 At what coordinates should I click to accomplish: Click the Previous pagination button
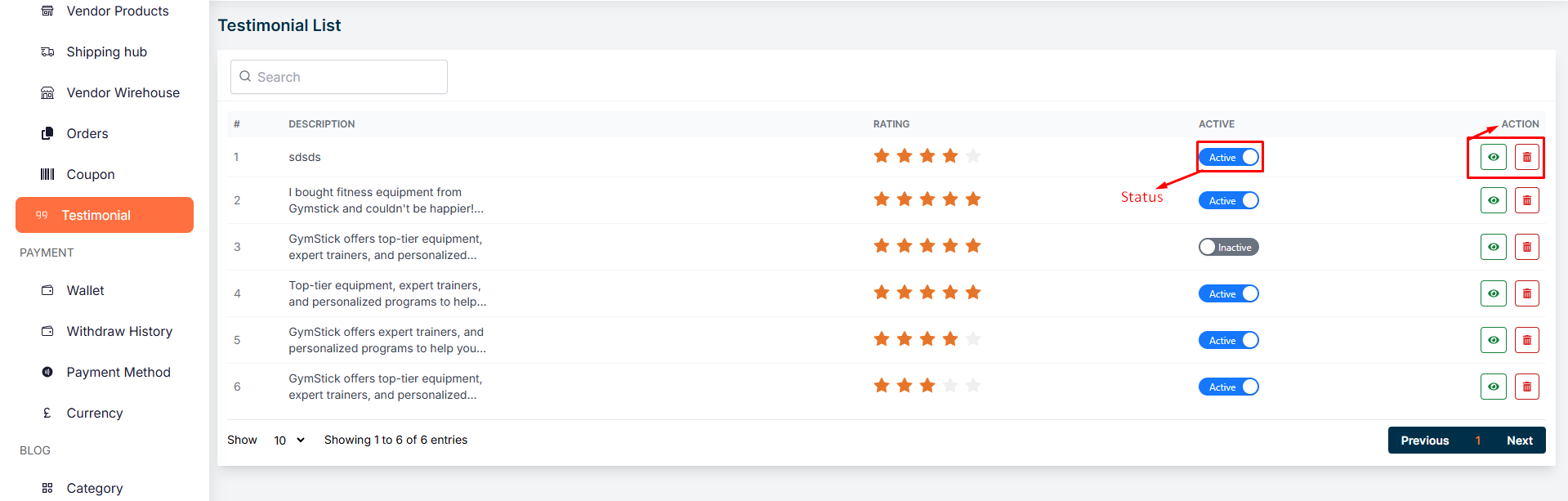[x=1424, y=441]
